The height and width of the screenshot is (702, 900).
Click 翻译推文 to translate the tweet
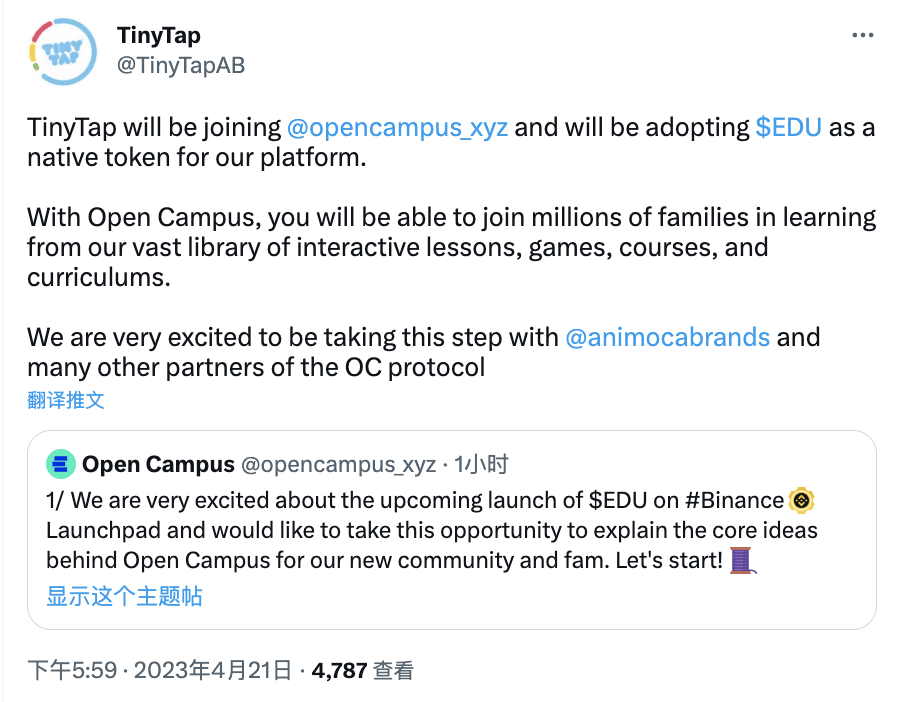click(67, 399)
